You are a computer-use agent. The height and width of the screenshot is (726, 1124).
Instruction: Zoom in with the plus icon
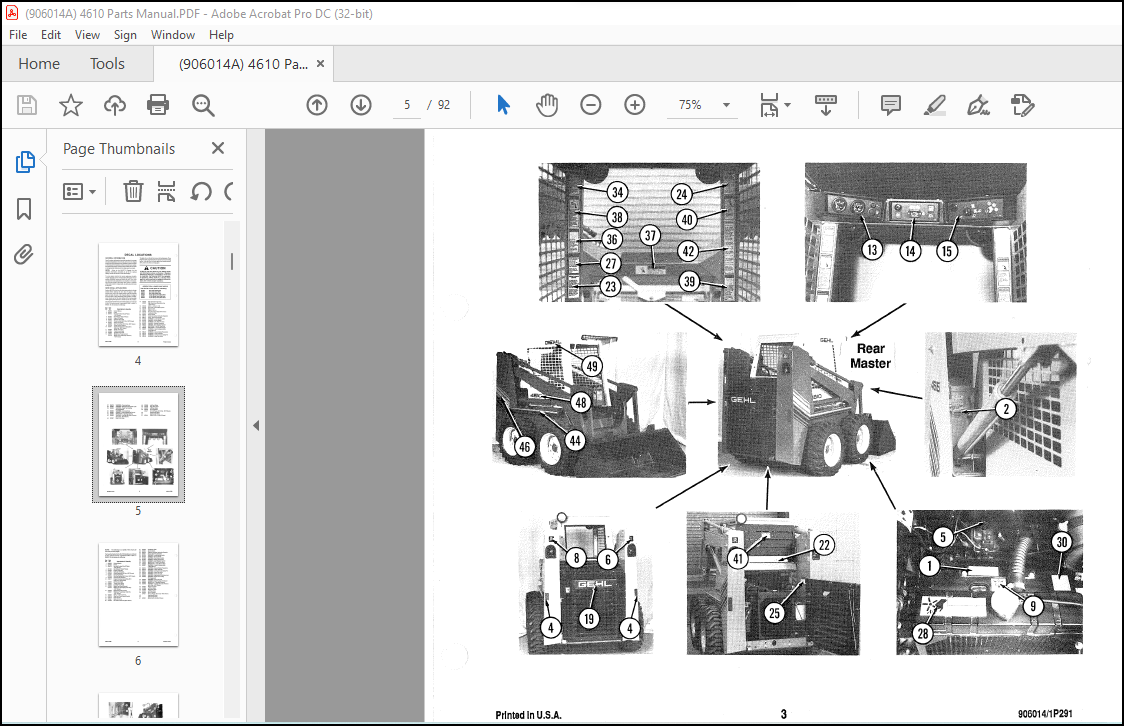point(634,105)
